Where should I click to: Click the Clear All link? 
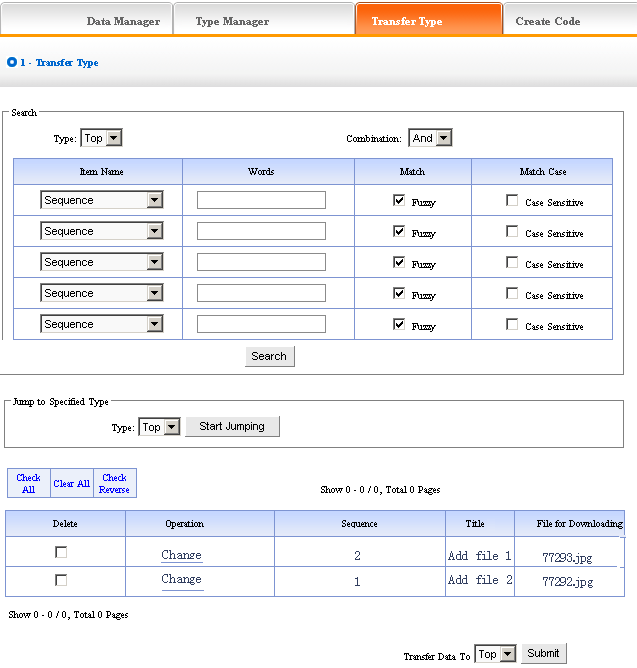pos(72,484)
